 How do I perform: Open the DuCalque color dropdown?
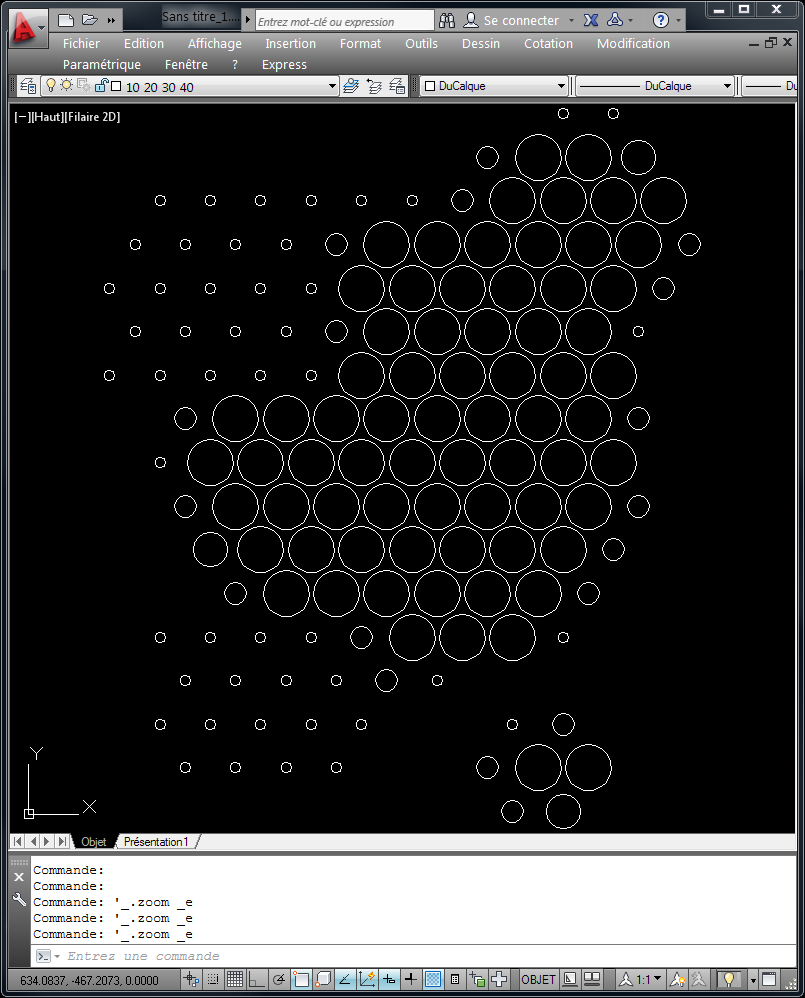pyautogui.click(x=561, y=87)
